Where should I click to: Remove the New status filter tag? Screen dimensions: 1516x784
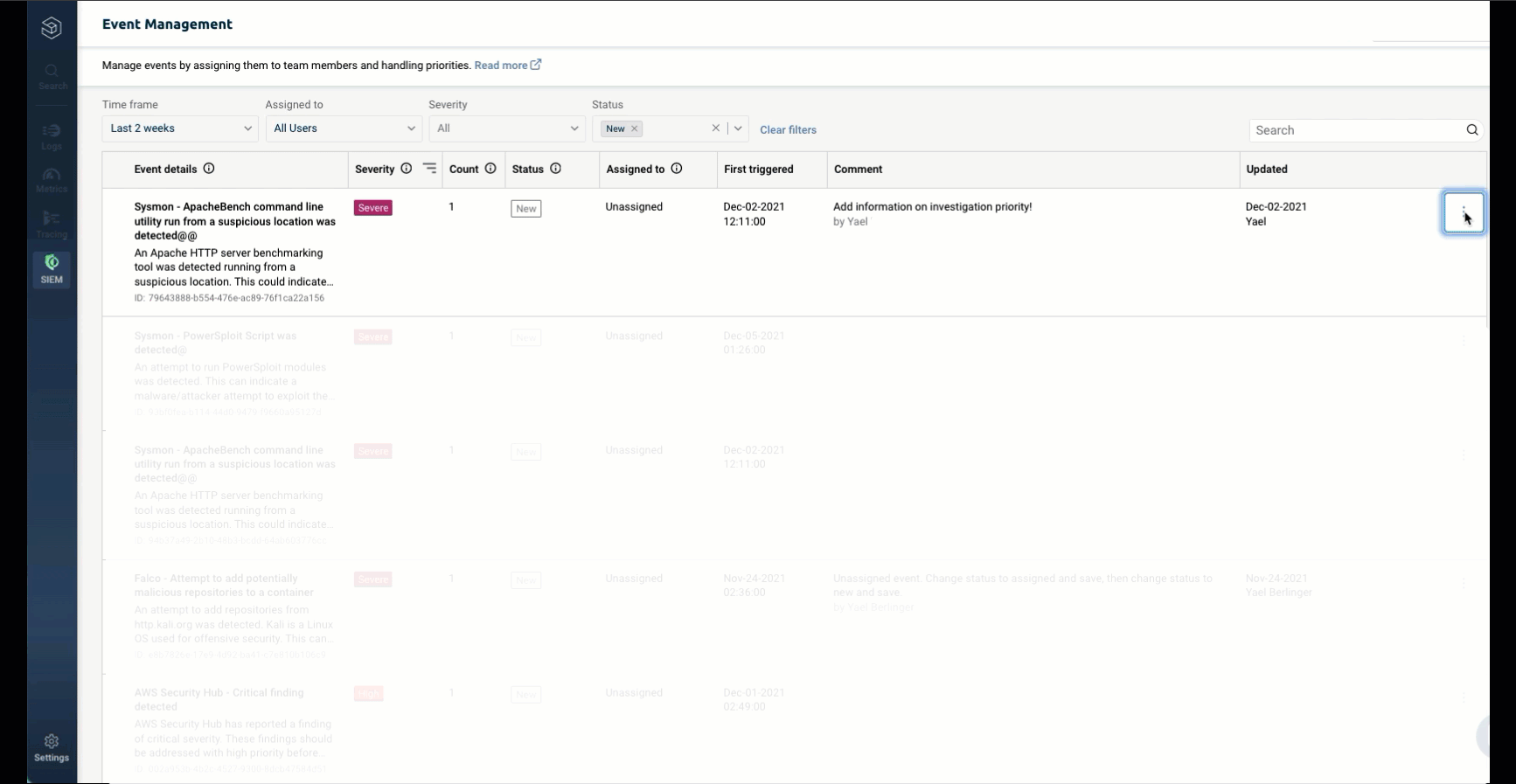pos(635,128)
